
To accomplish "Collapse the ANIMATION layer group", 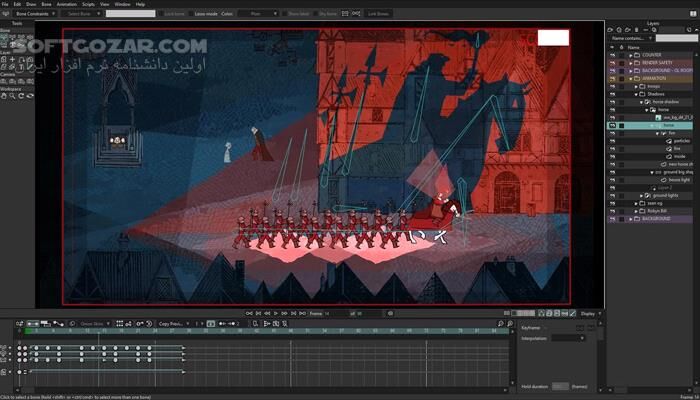I will [x=631, y=79].
